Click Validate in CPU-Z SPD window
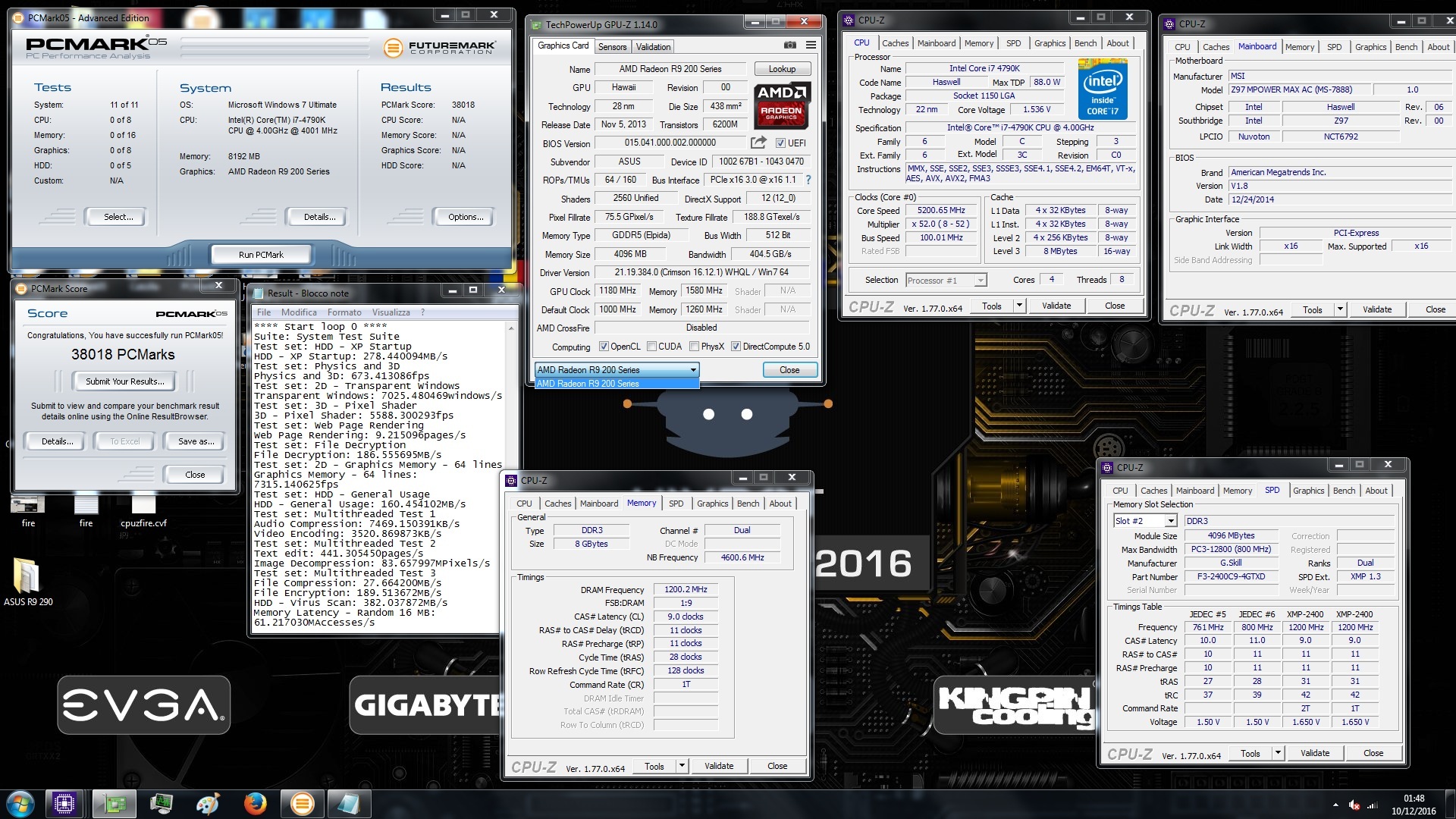 (x=1314, y=753)
